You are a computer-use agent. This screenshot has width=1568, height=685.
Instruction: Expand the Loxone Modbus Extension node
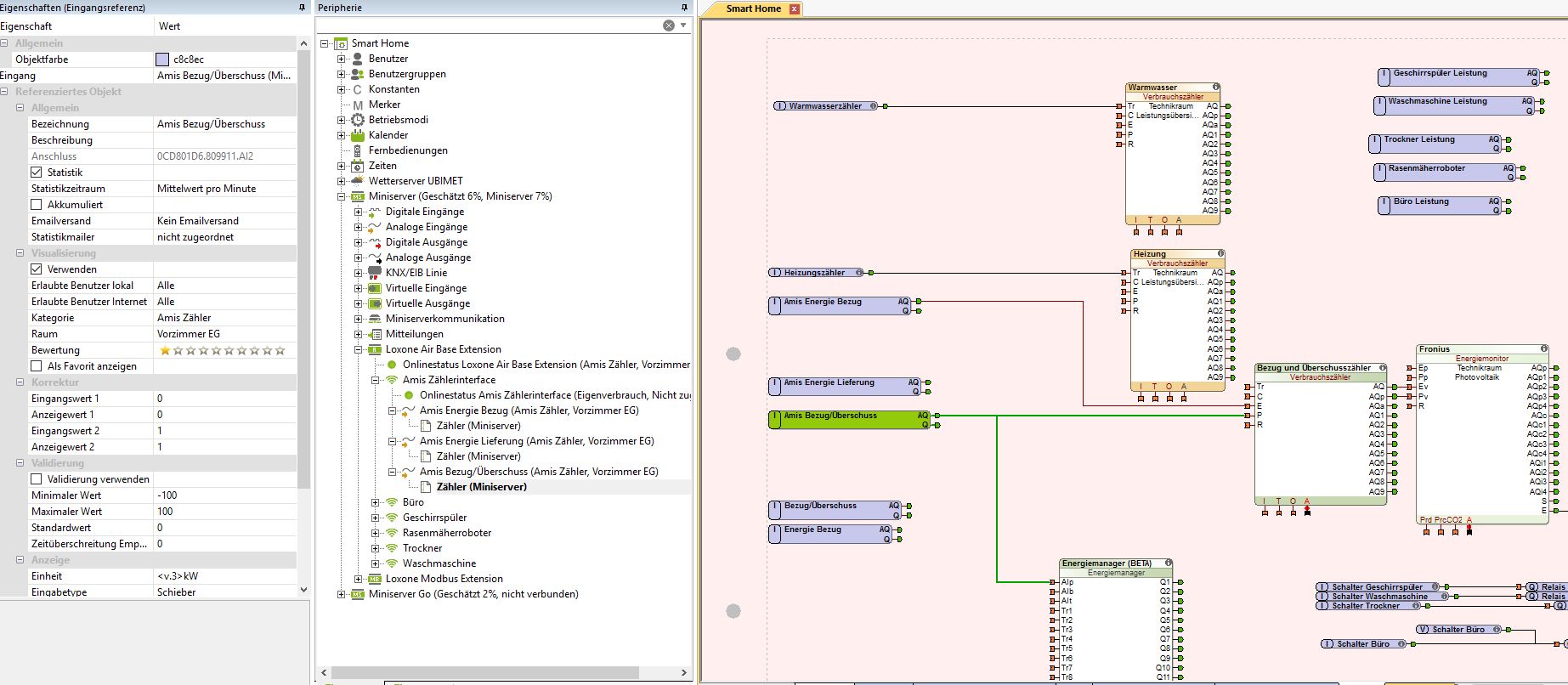359,579
